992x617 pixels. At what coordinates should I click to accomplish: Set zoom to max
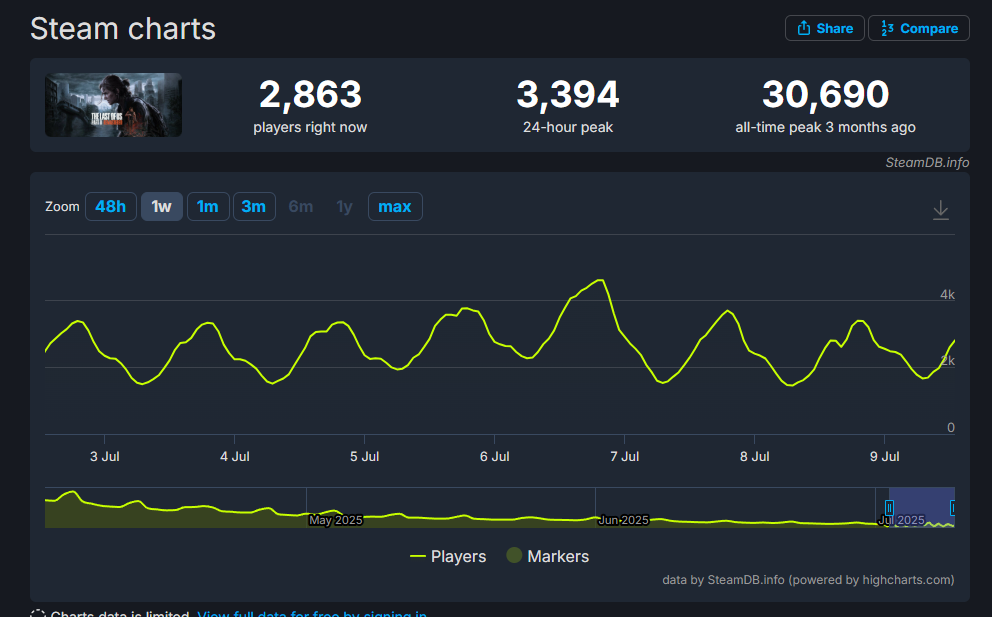point(395,207)
